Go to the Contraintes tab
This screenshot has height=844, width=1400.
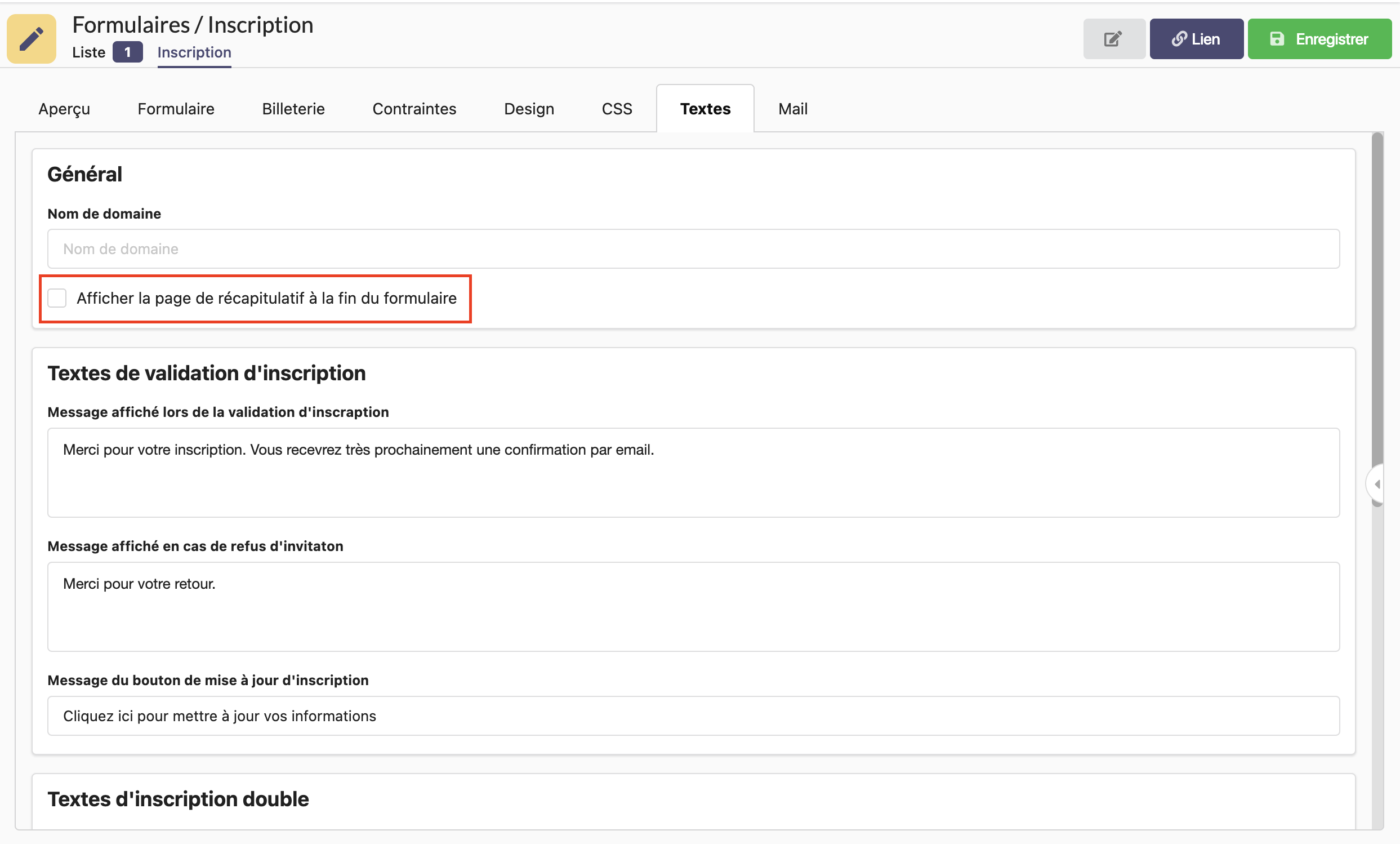[414, 109]
